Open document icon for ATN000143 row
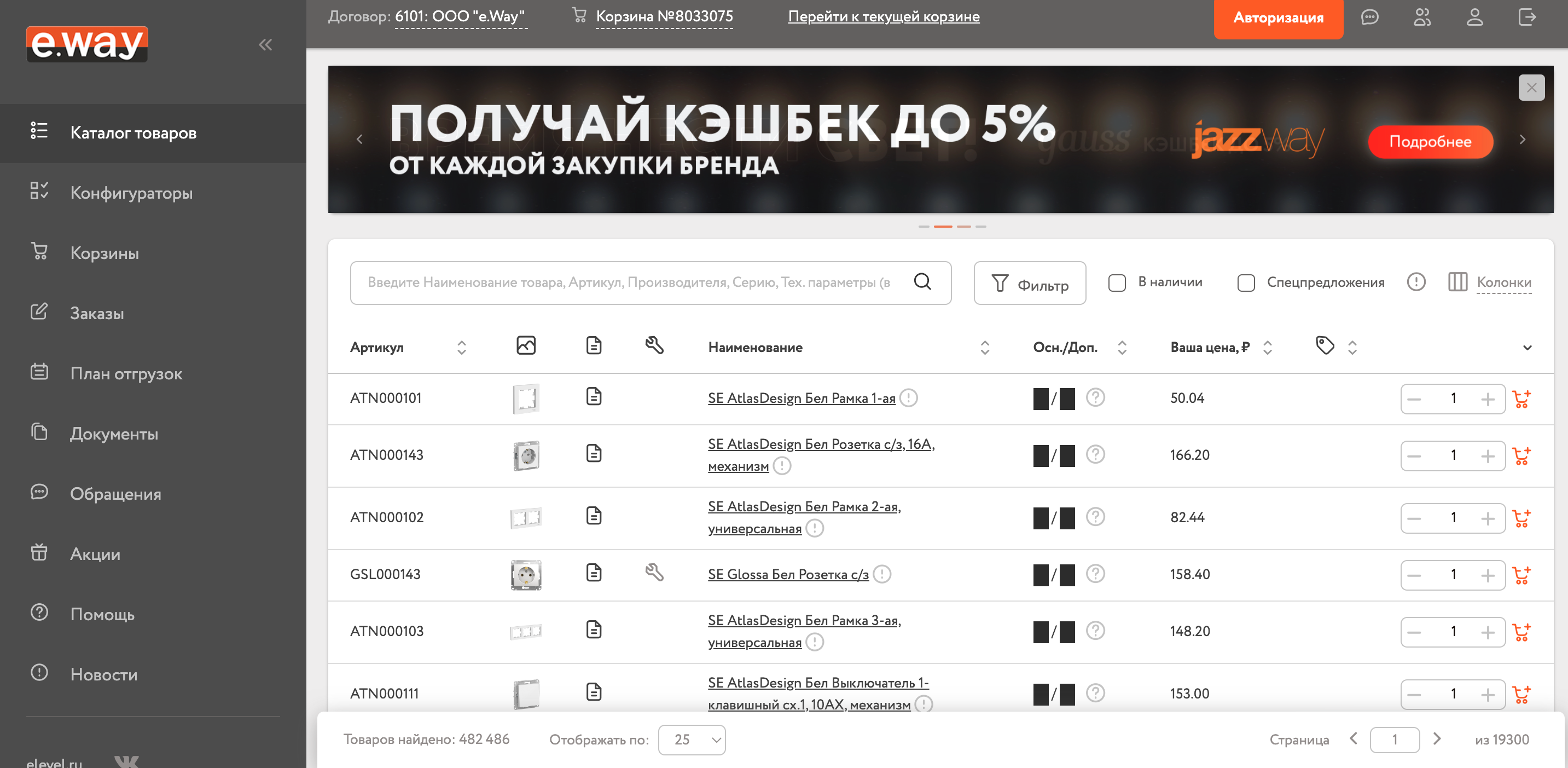This screenshot has height=768, width=1568. coord(594,454)
